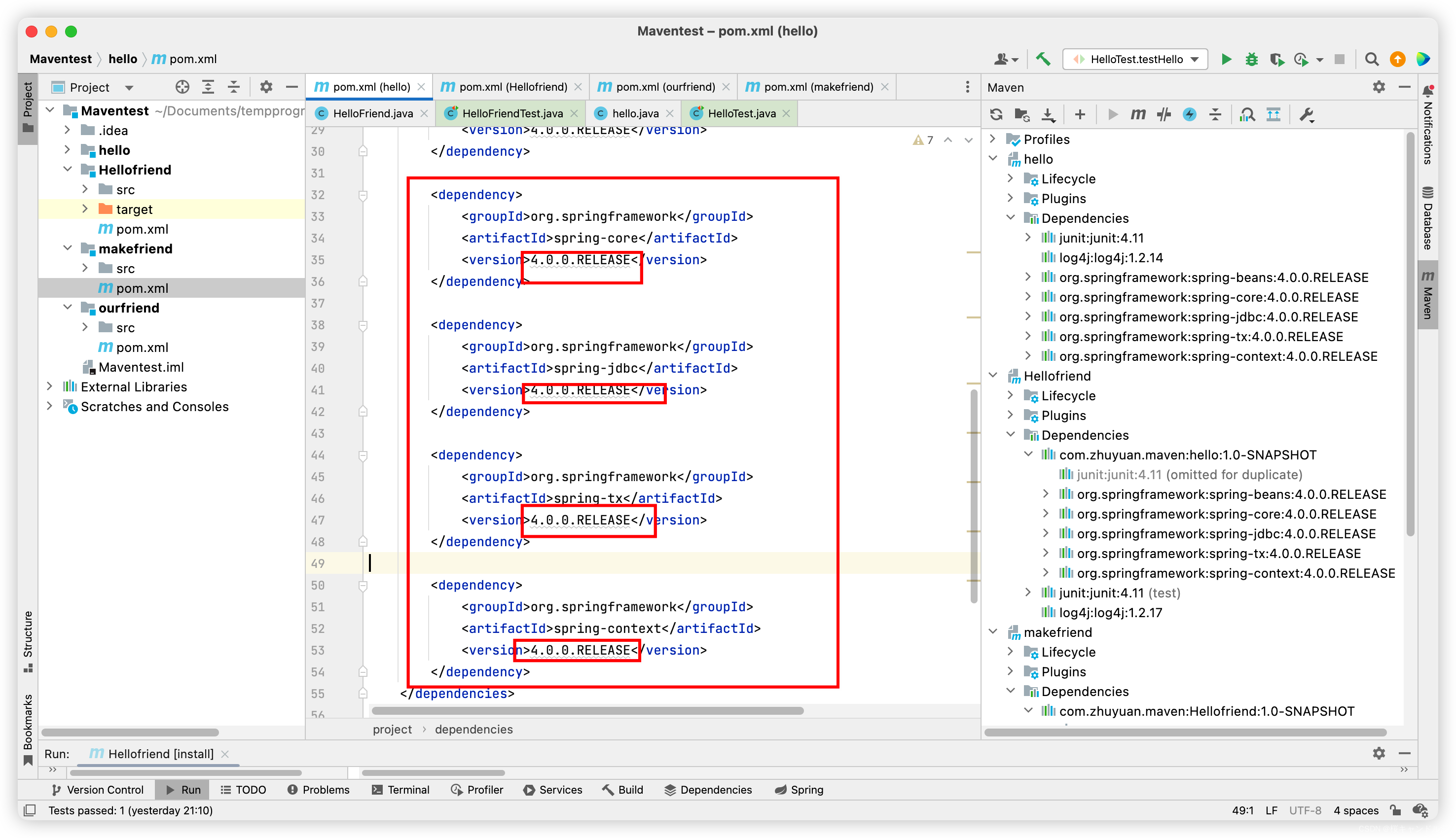This screenshot has width=1456, height=838.
Task: Click the Stop square icon in toolbar
Action: [1339, 59]
